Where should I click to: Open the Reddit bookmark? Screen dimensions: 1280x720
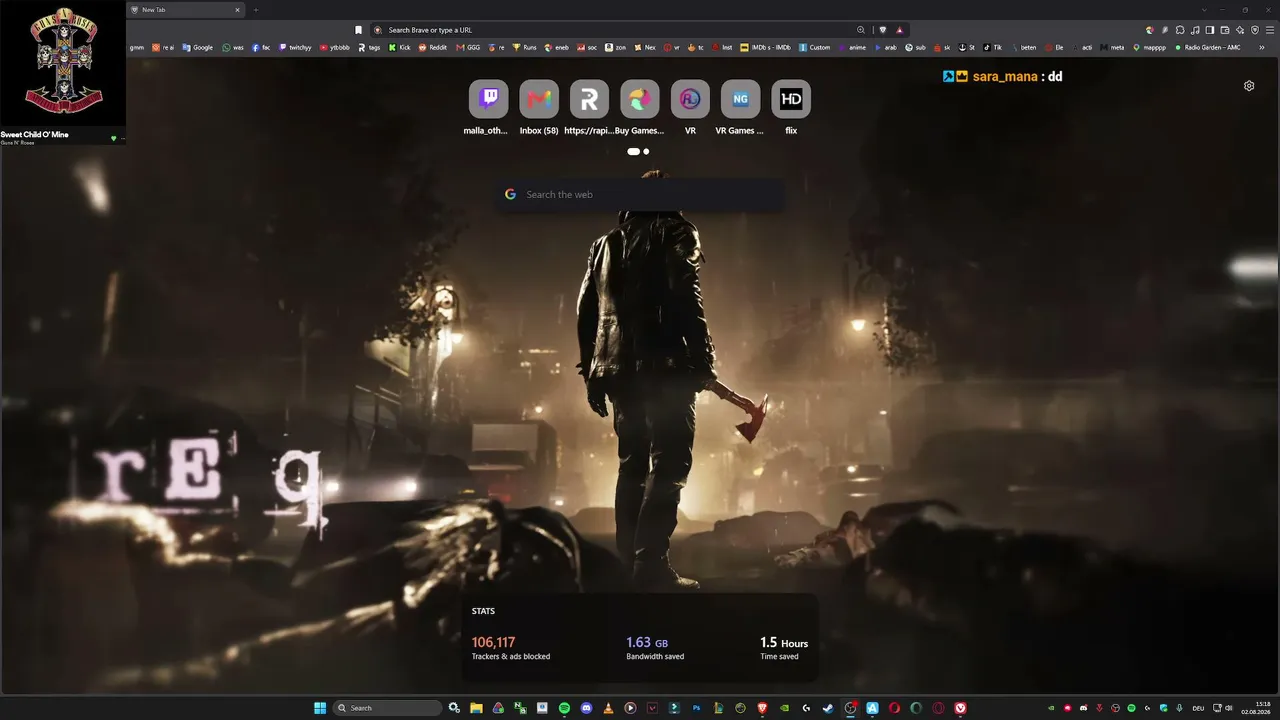[433, 47]
